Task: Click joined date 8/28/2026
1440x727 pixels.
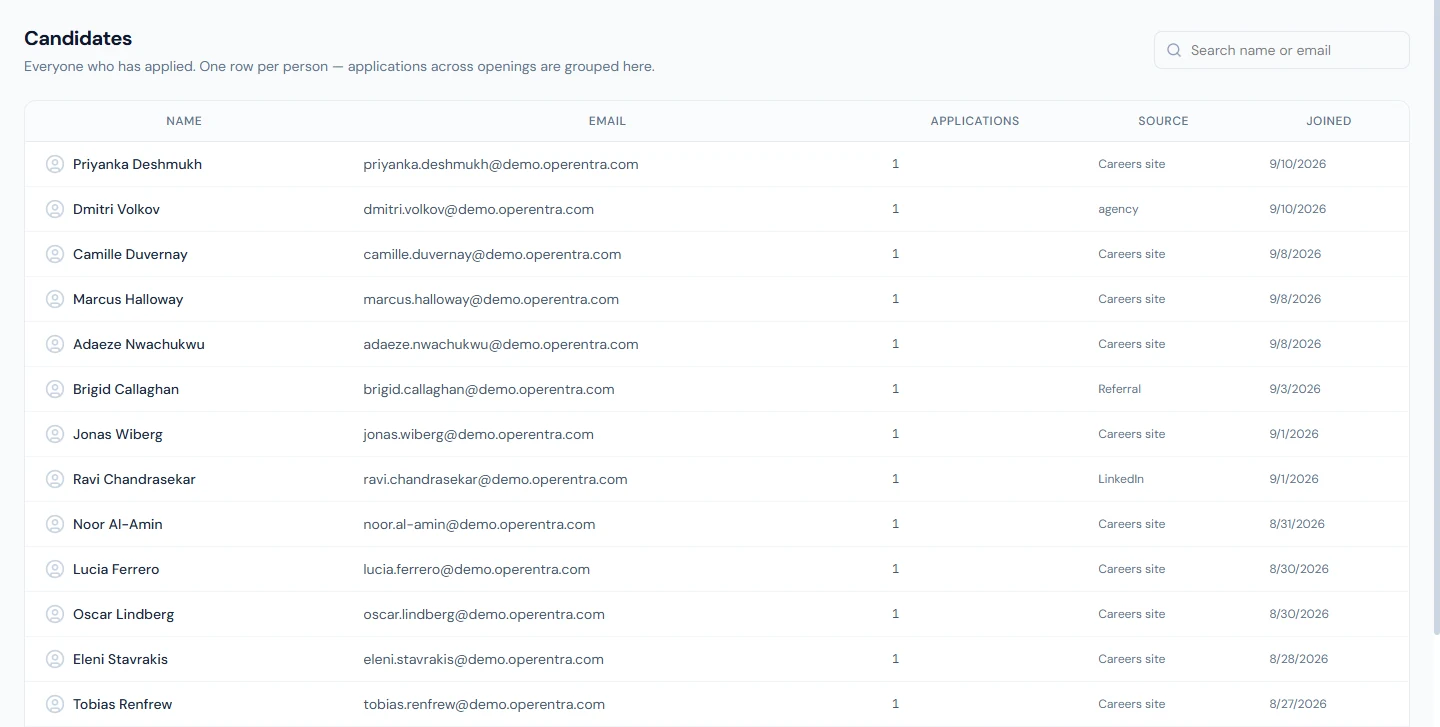Action: [1299, 659]
